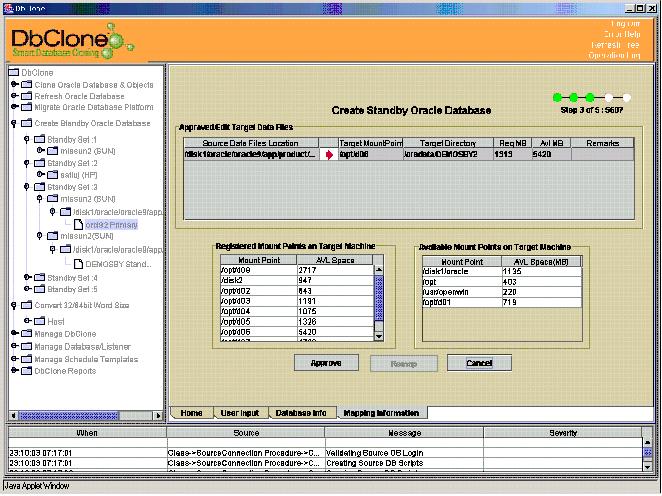662x496 pixels.
Task: Click the Manage DbClone folder icon
Action: pos(27,333)
